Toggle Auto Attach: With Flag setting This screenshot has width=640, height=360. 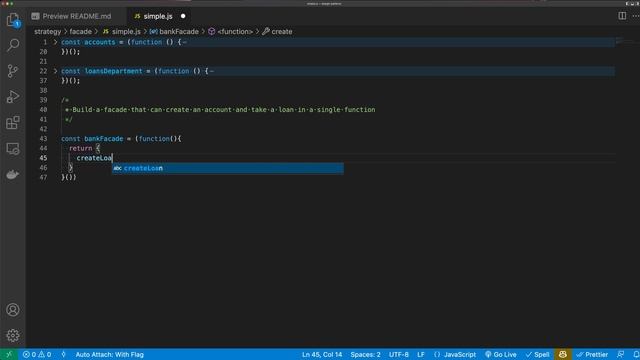point(109,354)
